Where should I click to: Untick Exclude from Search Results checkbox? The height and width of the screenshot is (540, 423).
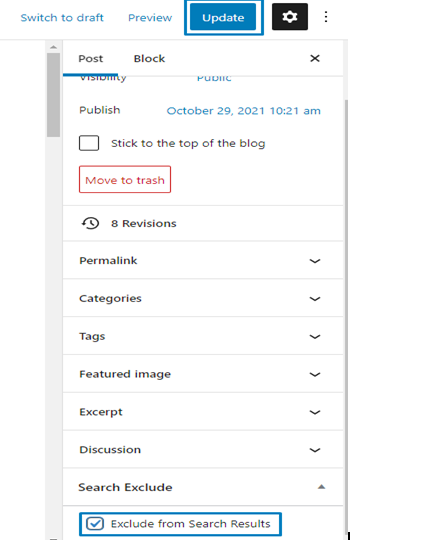click(95, 524)
